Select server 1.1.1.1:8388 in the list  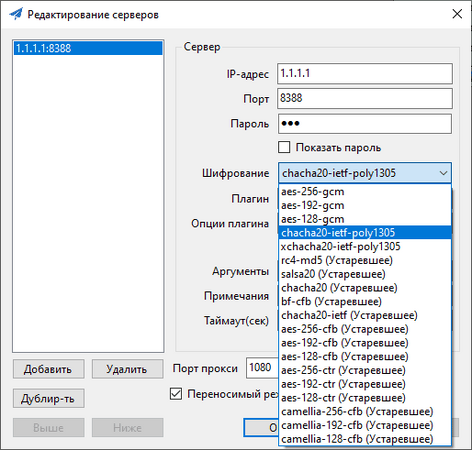[88, 48]
